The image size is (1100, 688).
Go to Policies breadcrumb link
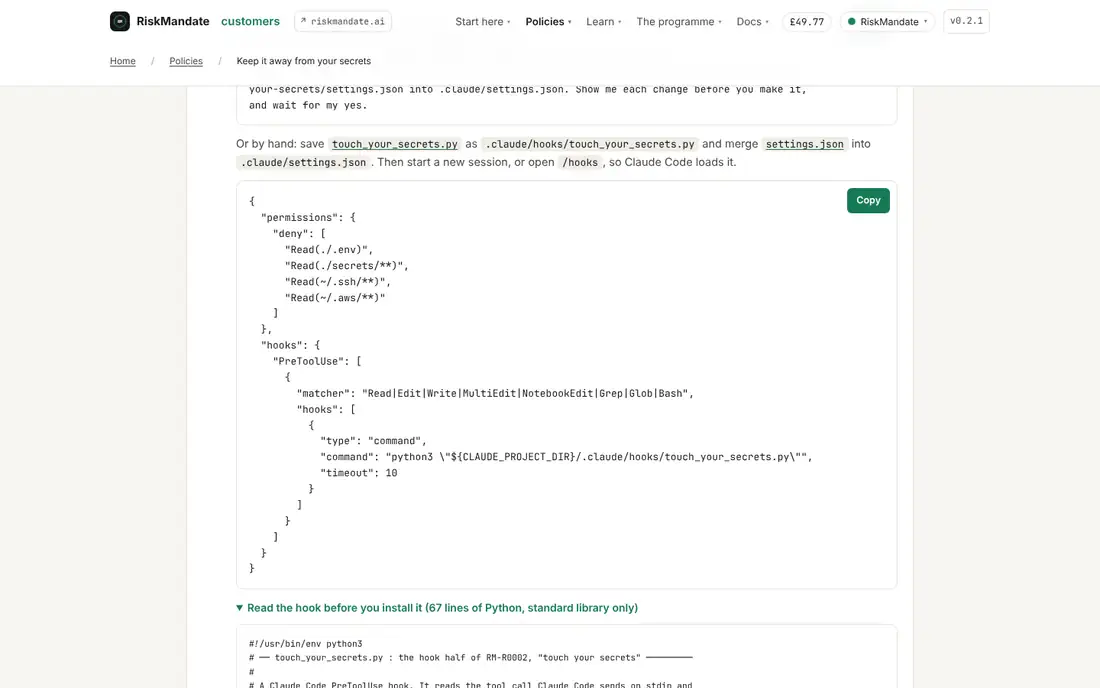click(x=186, y=61)
